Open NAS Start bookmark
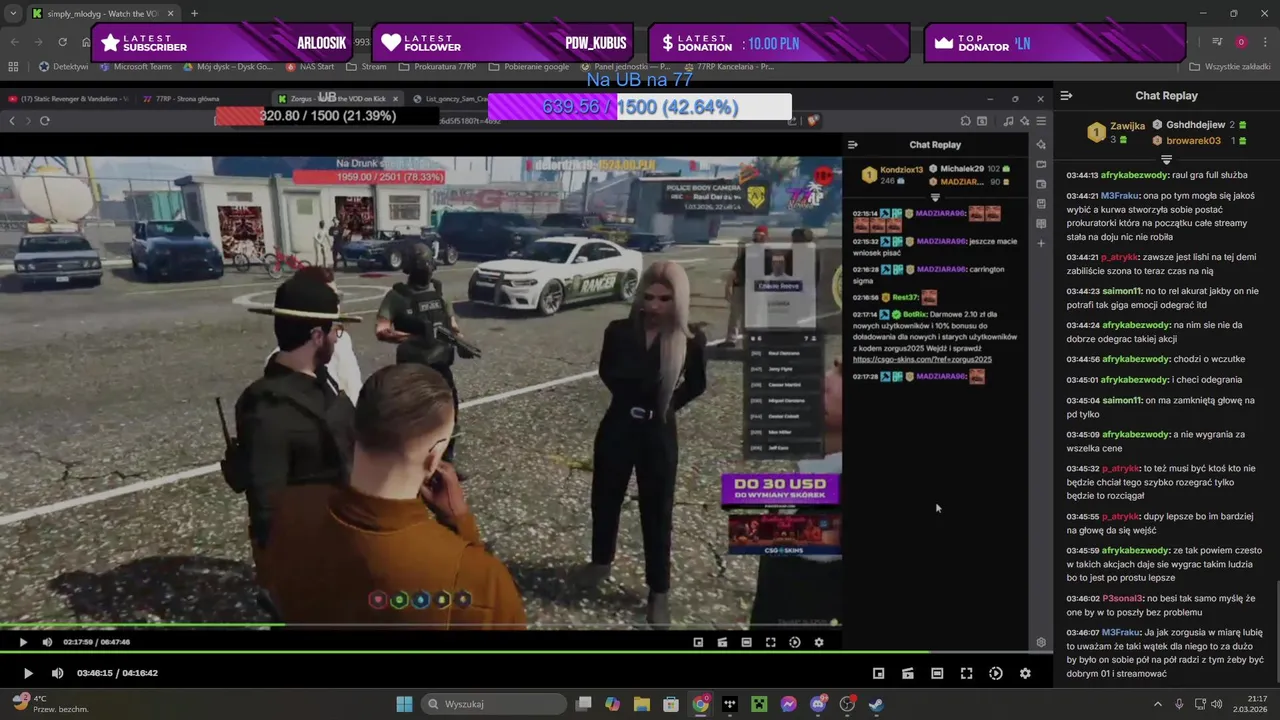 309,67
